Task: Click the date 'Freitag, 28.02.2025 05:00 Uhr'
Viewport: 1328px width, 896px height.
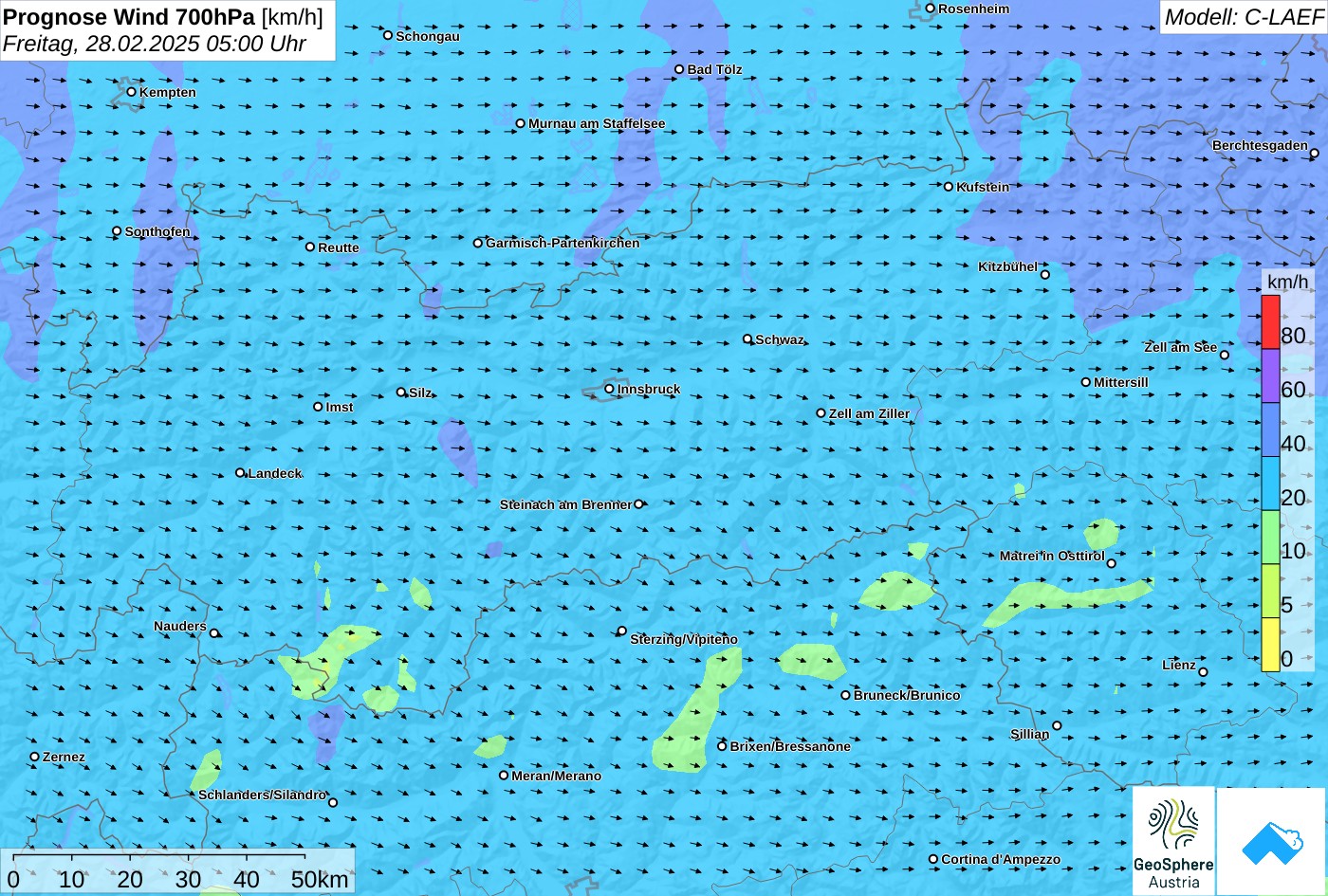Action: tap(155, 44)
